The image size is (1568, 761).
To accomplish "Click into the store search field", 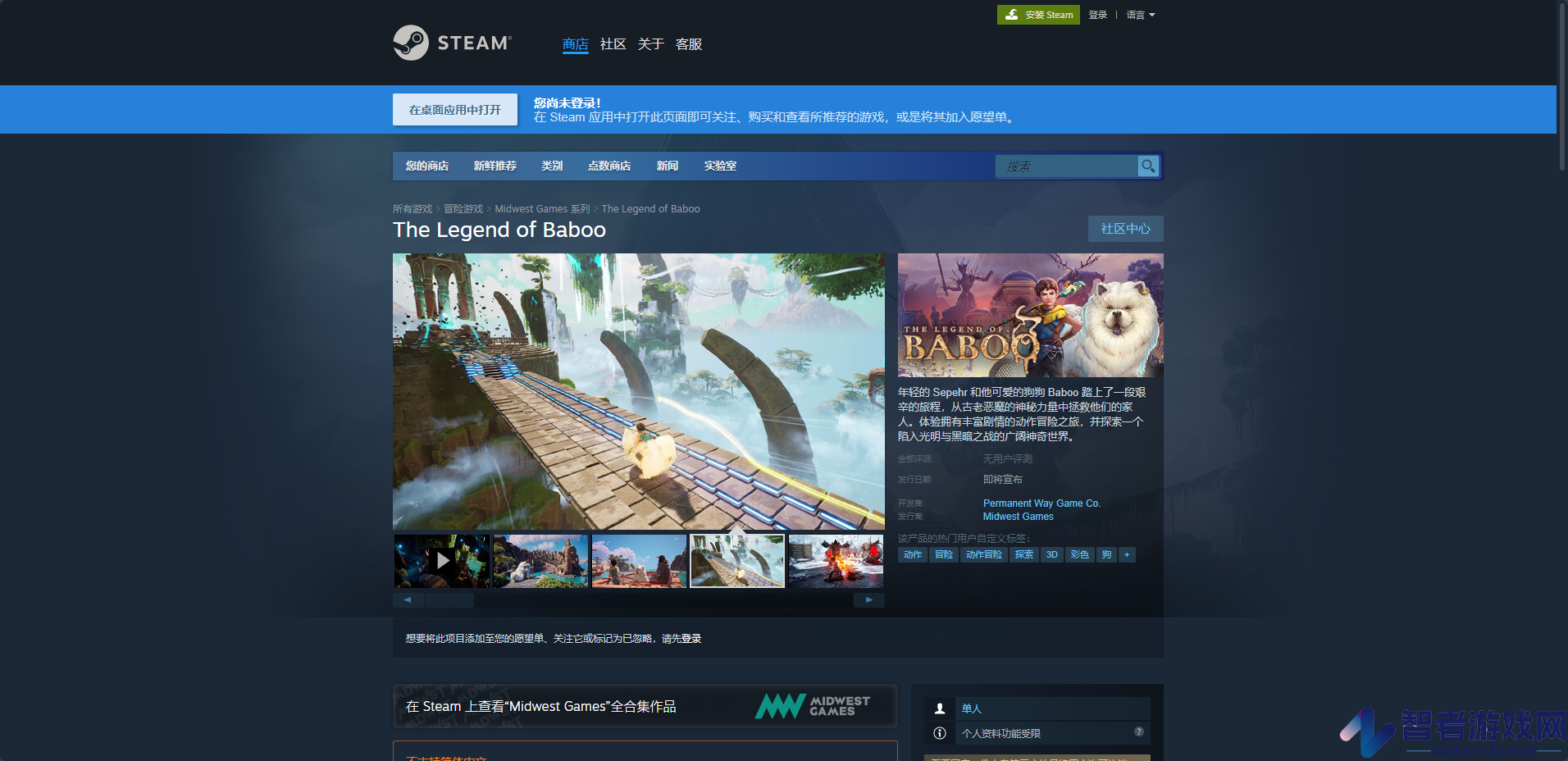I will 1066,166.
